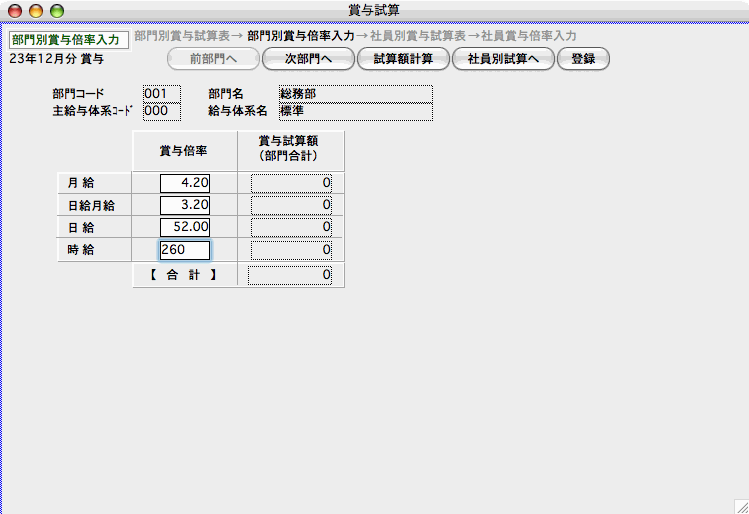Viewport: 749px width, 514px height.
Task: Click the 部門コード value 001
Action: click(x=161, y=93)
